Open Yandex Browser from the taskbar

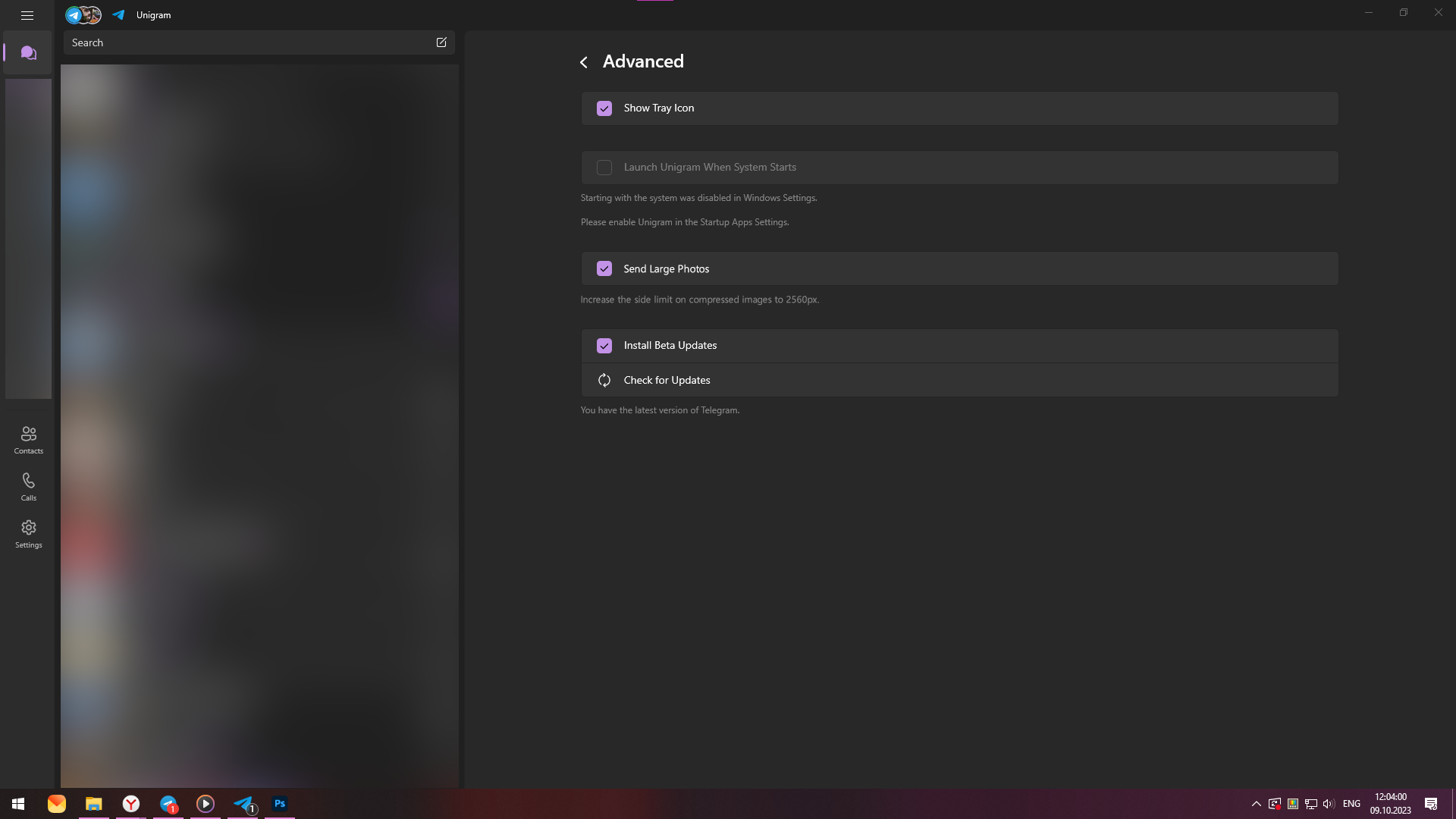[x=131, y=804]
